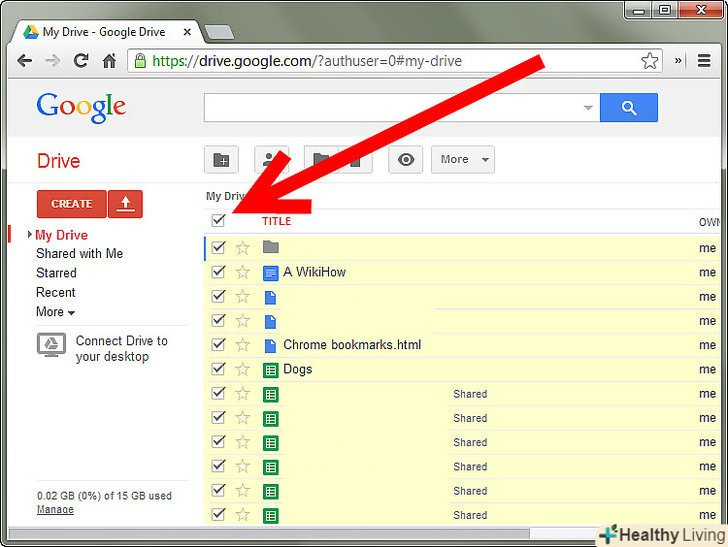Star the A WikiHow document
728x547 pixels.
242,272
